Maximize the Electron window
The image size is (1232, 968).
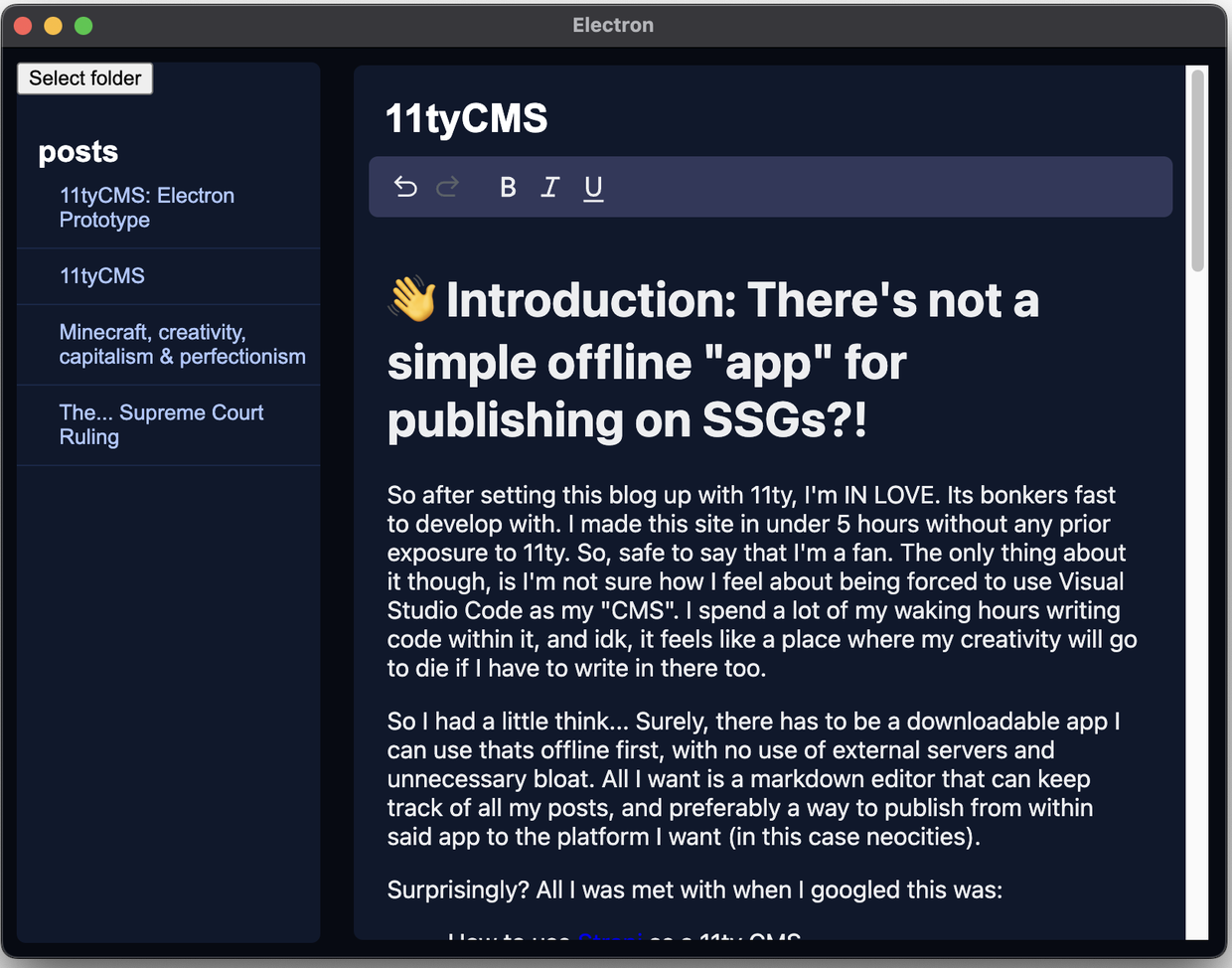84,26
